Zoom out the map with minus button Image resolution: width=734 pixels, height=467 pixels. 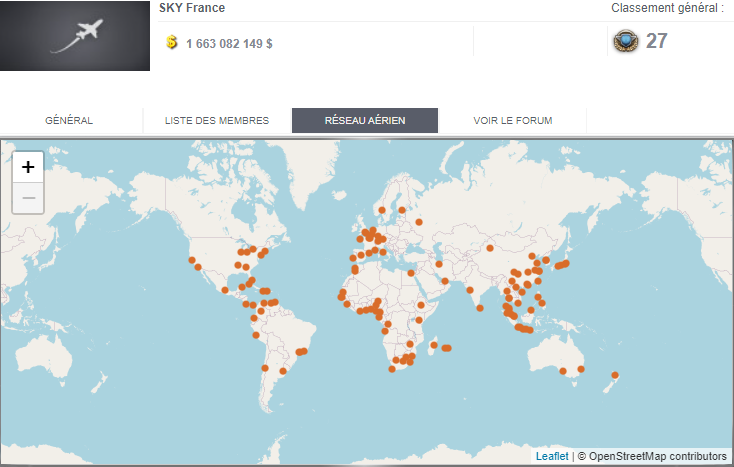click(28, 198)
